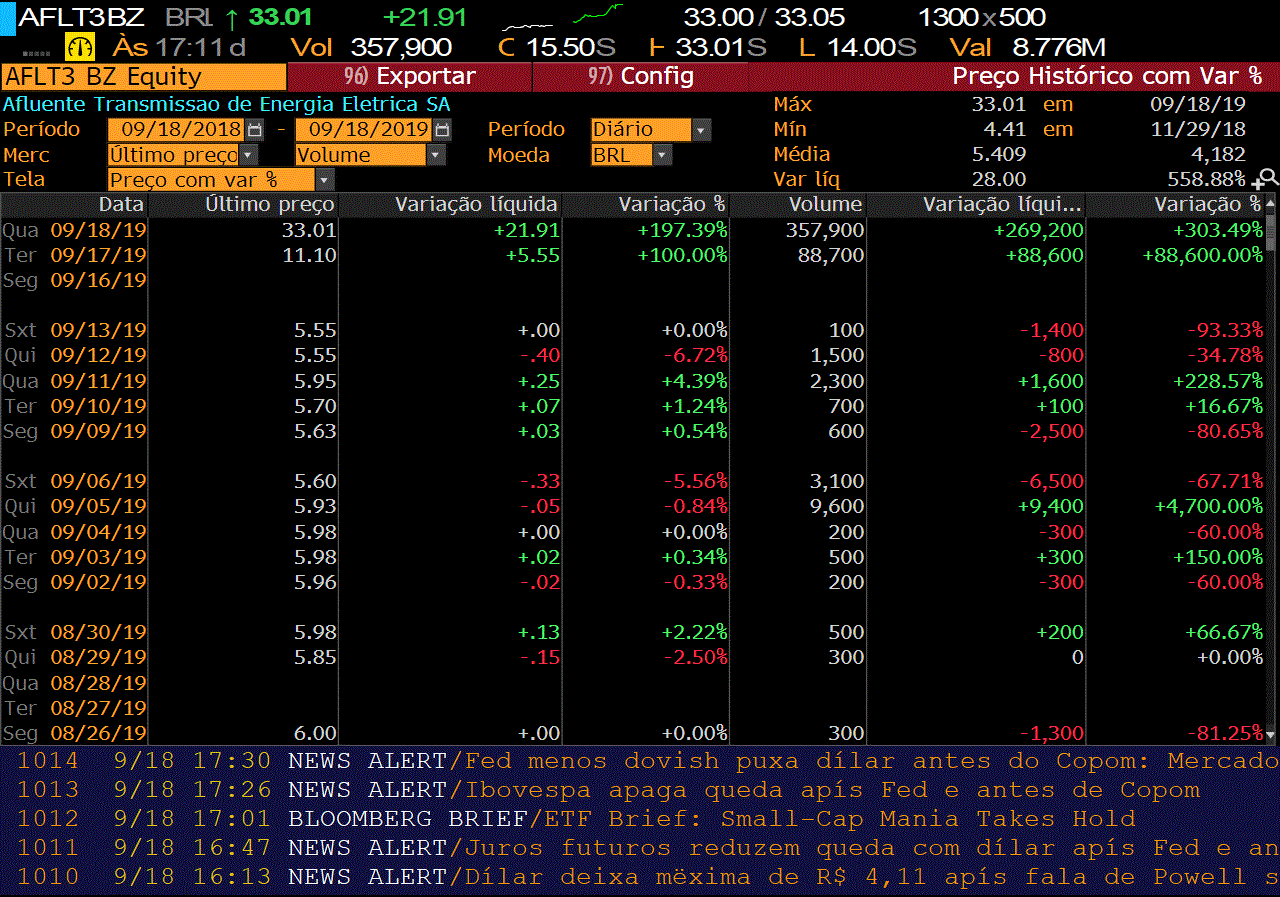Open the start date calendar picker
Screen dimensions: 1280x897
(x=255, y=130)
